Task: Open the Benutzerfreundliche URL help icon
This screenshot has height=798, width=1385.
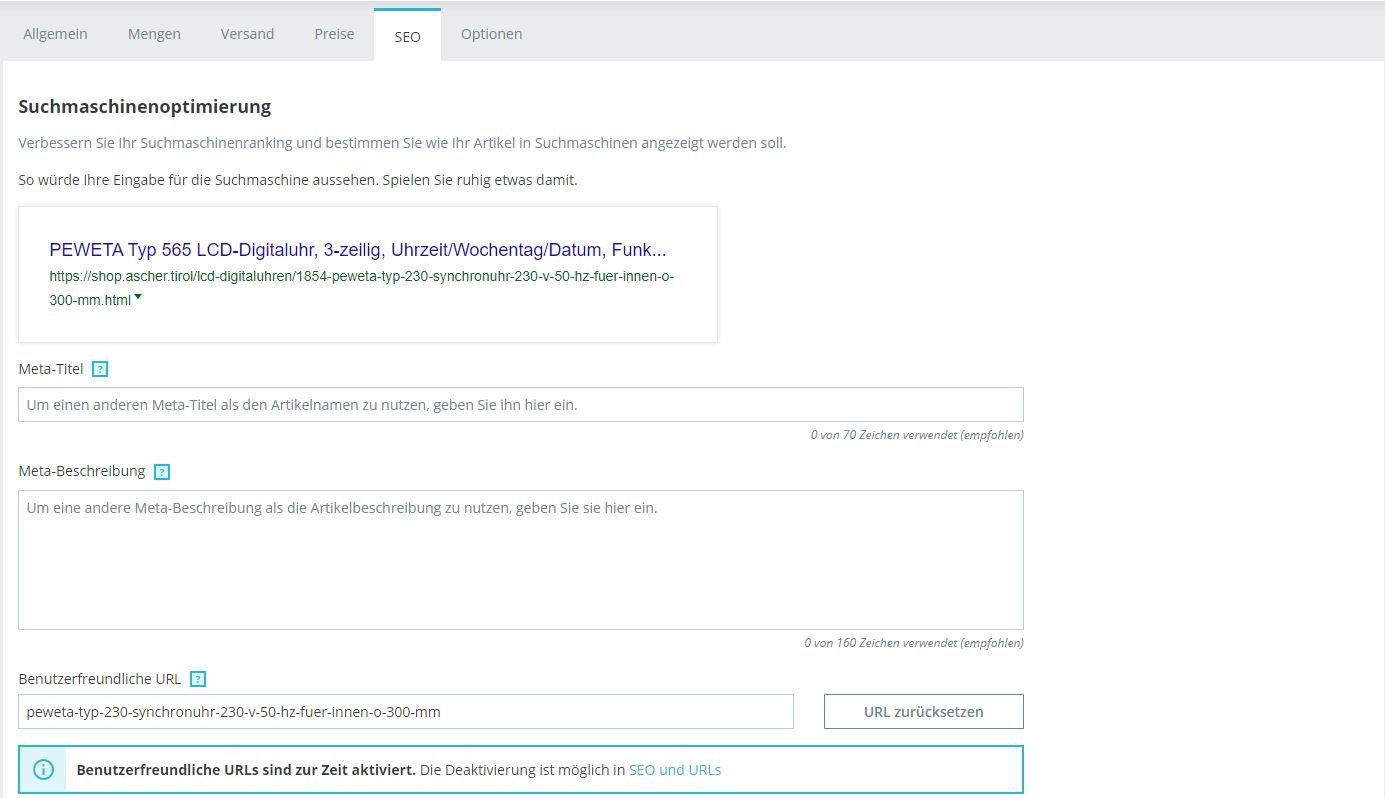Action: click(x=198, y=680)
